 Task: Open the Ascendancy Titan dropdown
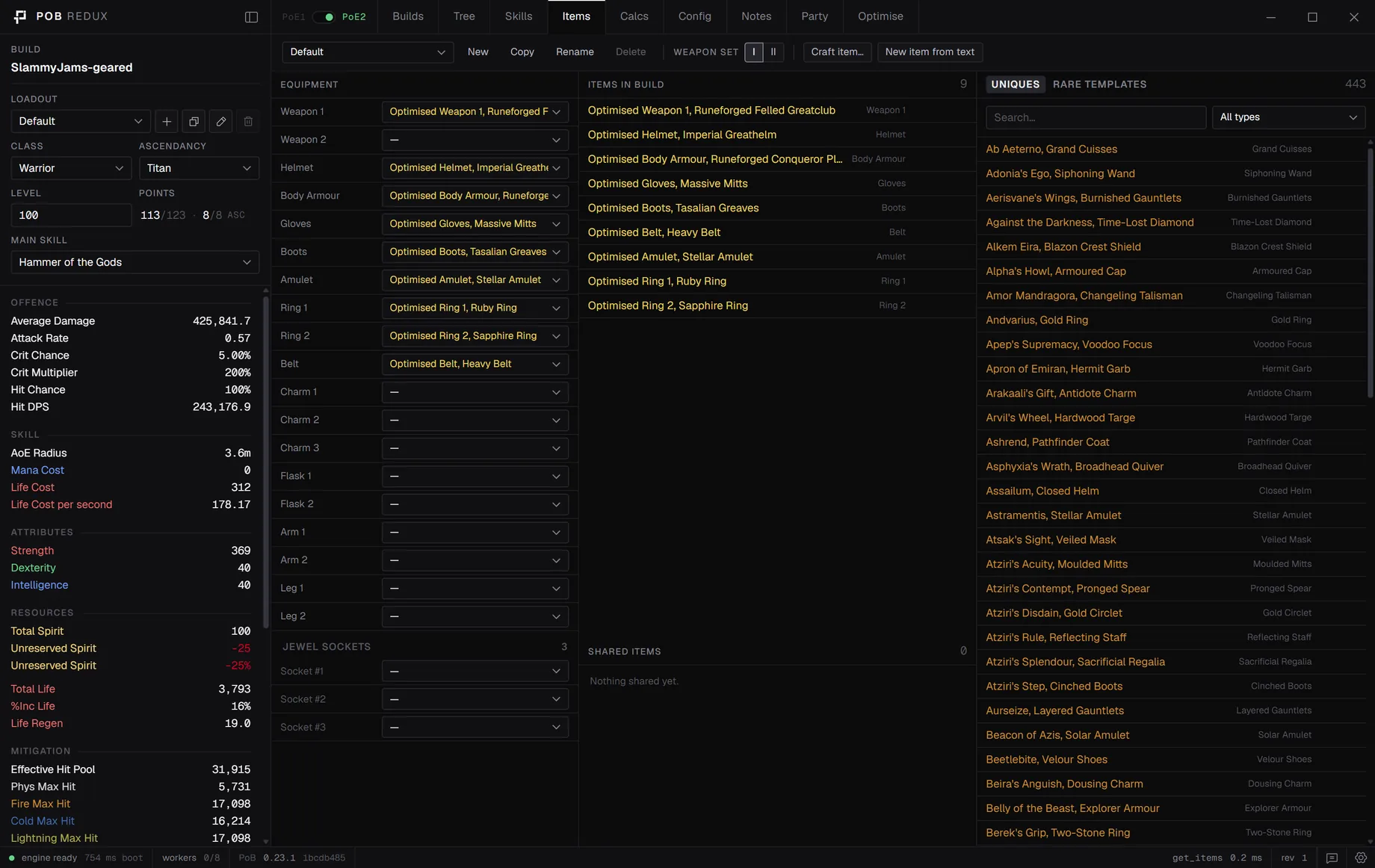(199, 168)
